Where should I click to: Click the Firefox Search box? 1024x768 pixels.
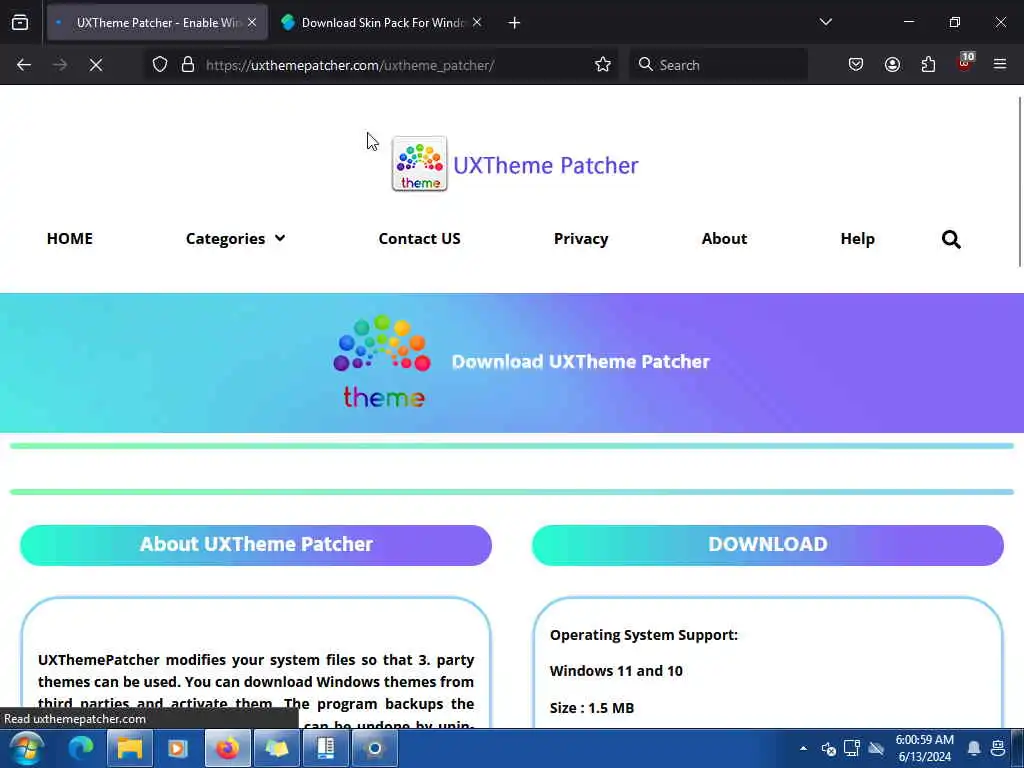point(718,65)
